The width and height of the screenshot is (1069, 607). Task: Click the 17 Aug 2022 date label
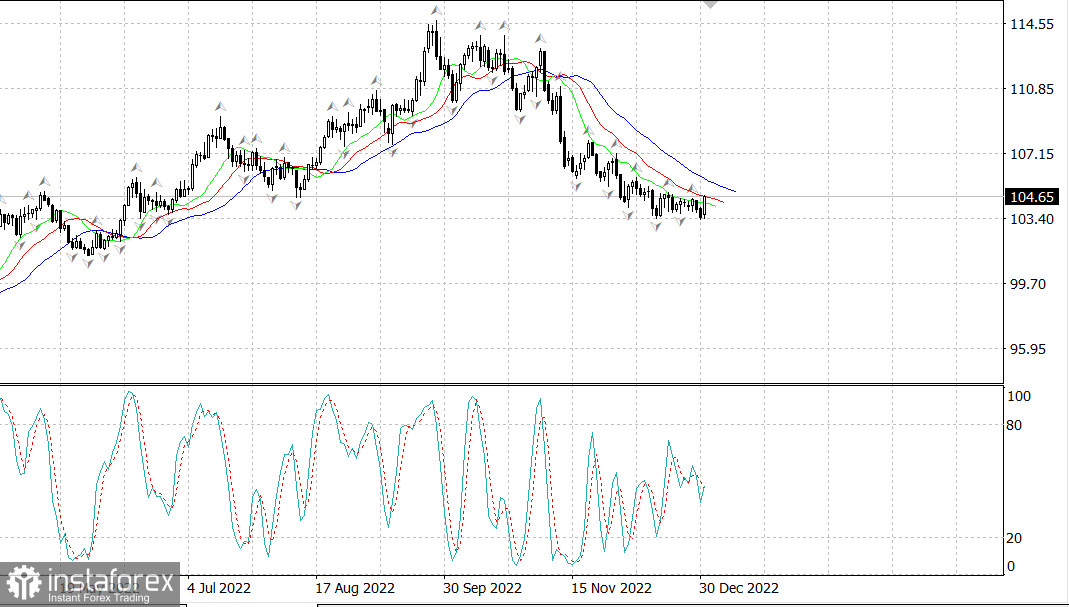click(355, 587)
